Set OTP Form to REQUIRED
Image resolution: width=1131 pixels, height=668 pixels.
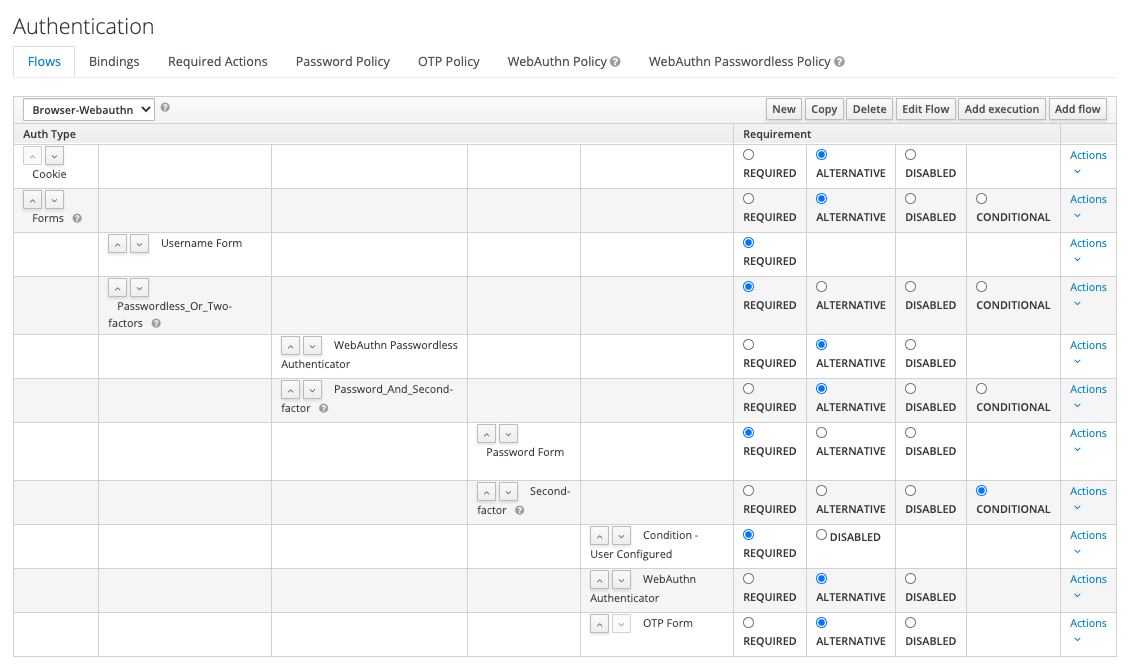coord(748,622)
